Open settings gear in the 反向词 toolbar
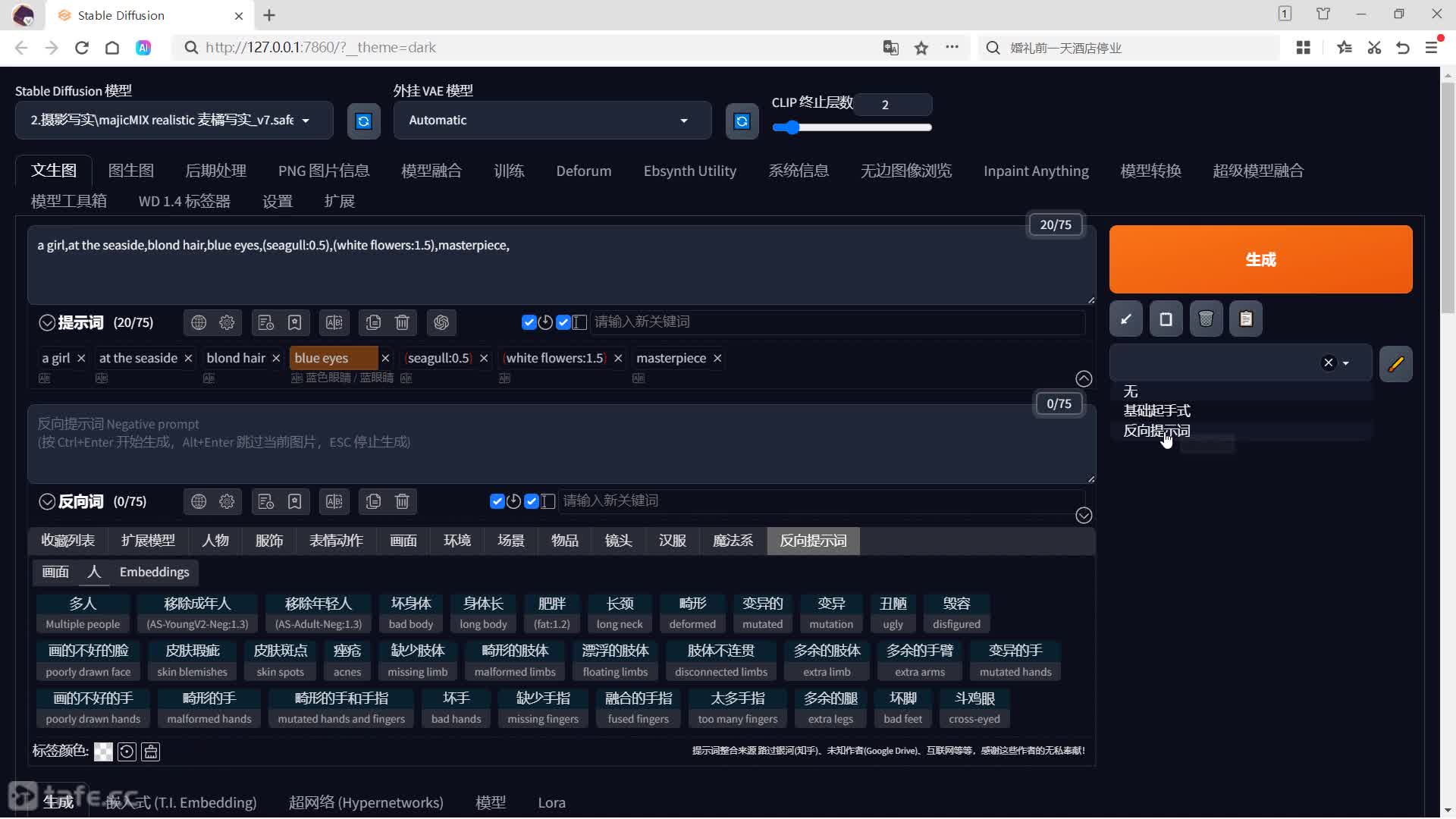1456x819 pixels. click(x=227, y=501)
